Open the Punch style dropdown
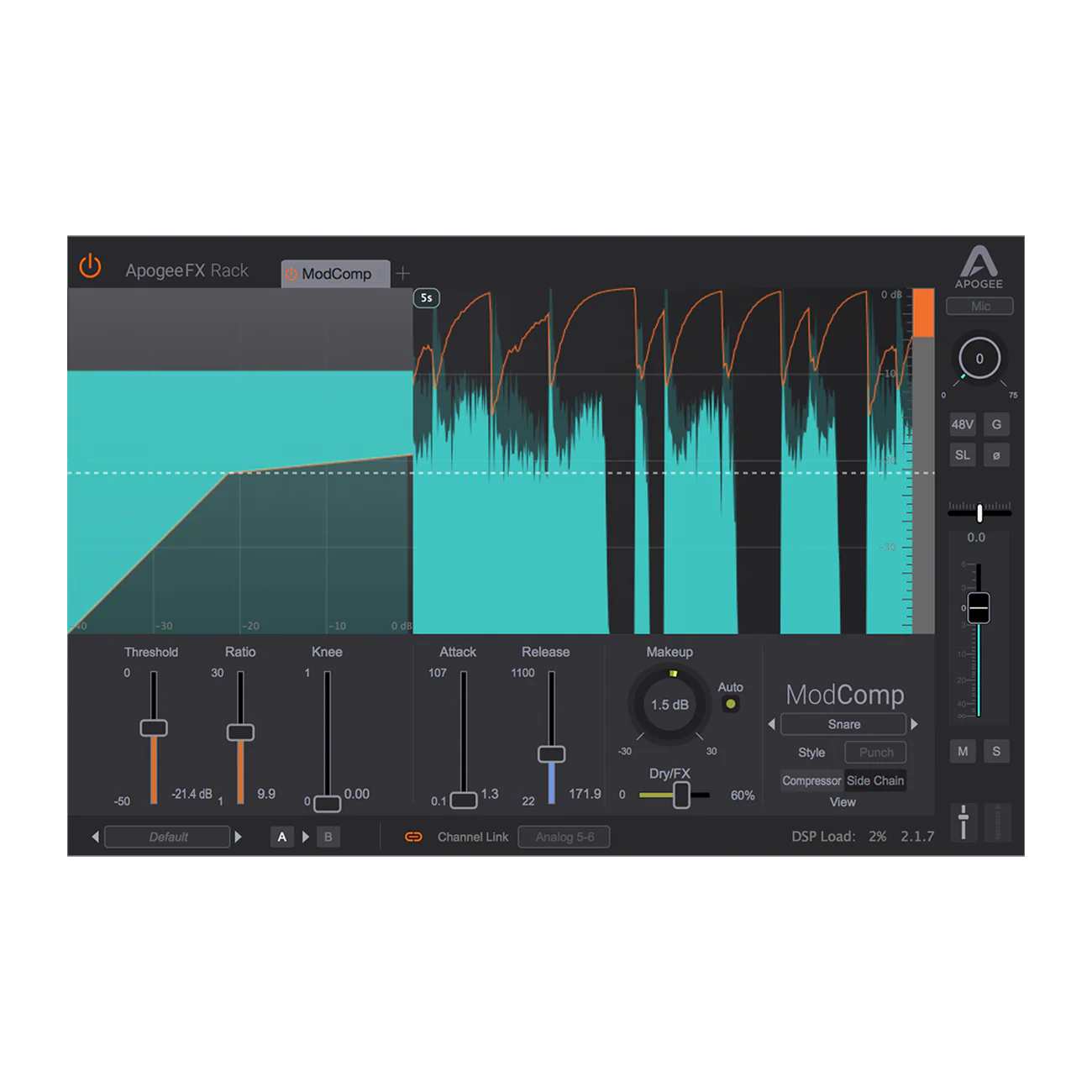The height and width of the screenshot is (1092, 1092). pos(875,752)
